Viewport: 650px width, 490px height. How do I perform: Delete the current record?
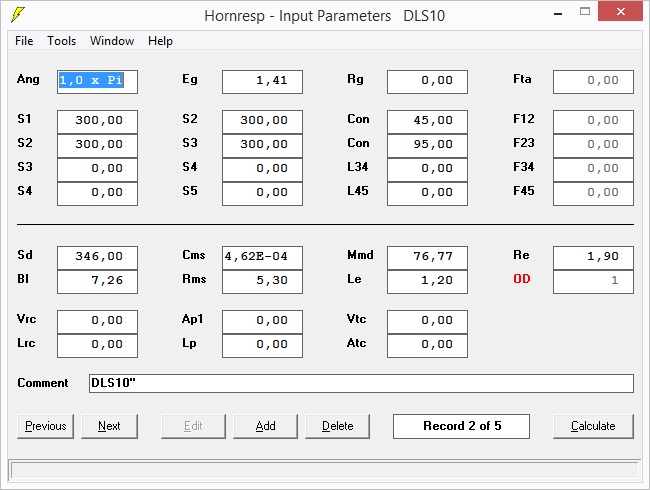tap(337, 426)
